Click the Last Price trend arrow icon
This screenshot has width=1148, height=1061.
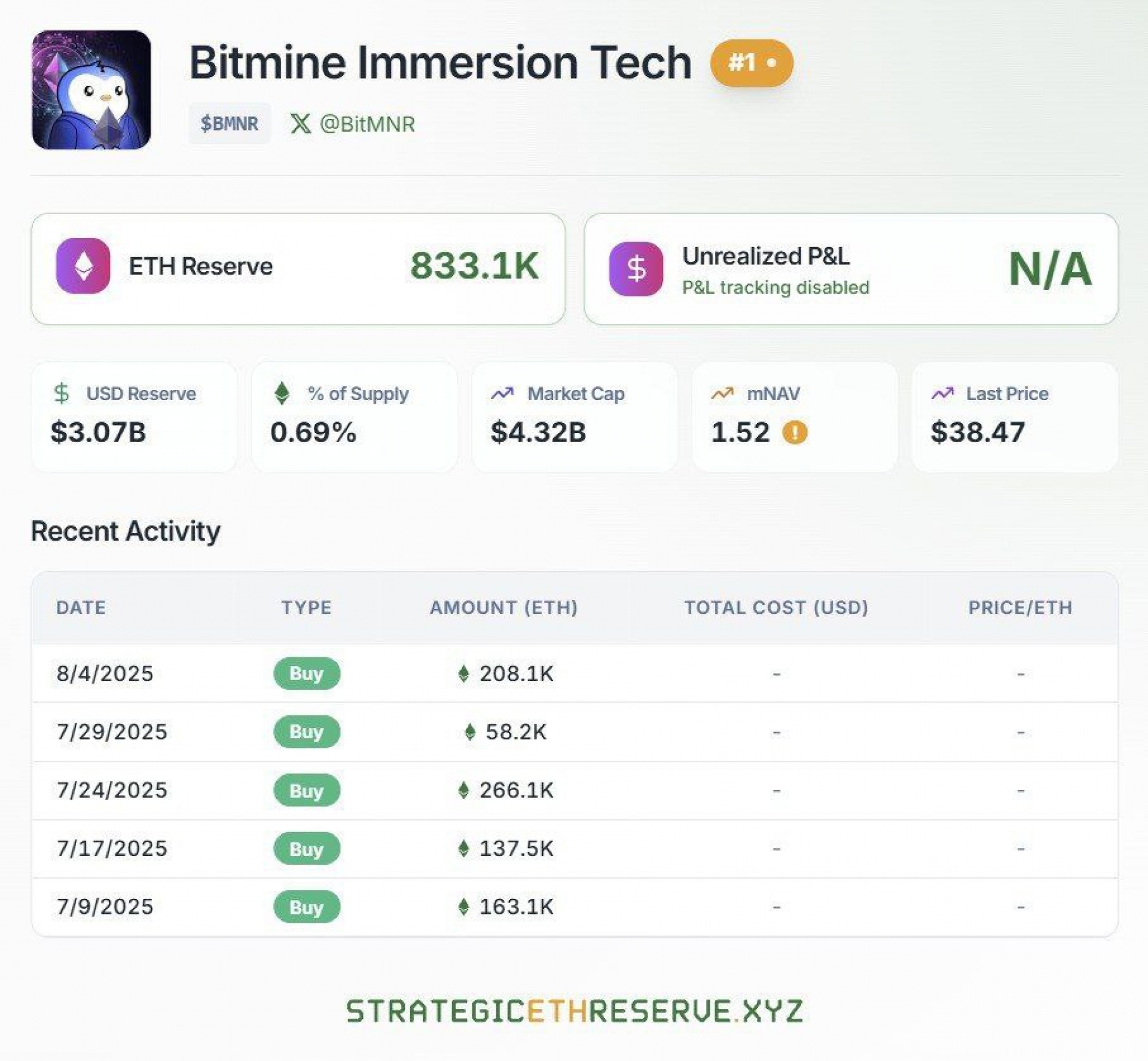coord(942,394)
